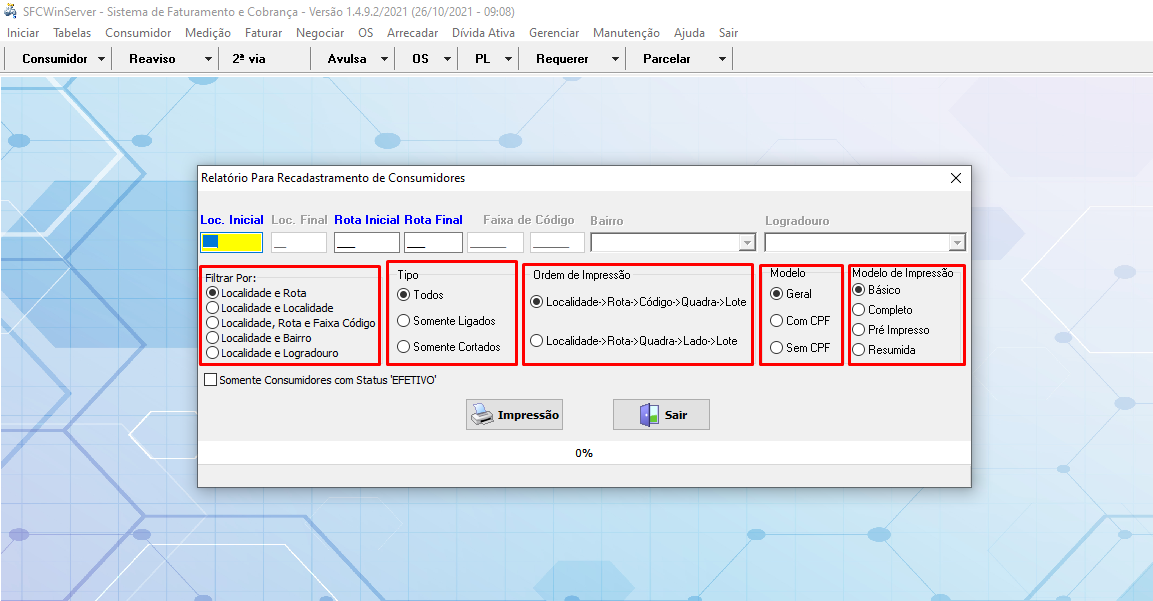Open the Reaviso toolbar dropdown arrow
This screenshot has height=601, width=1153.
tap(208, 59)
